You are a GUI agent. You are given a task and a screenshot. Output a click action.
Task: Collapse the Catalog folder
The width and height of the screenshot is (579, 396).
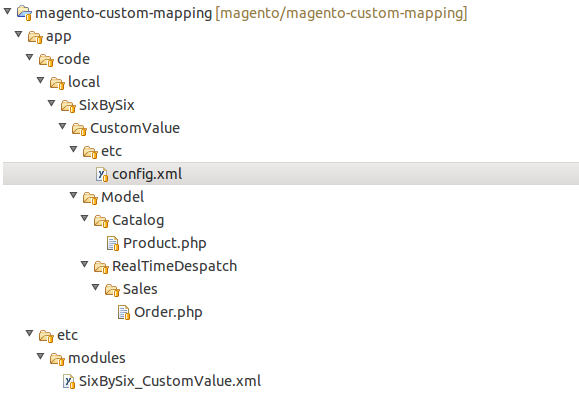coord(85,218)
